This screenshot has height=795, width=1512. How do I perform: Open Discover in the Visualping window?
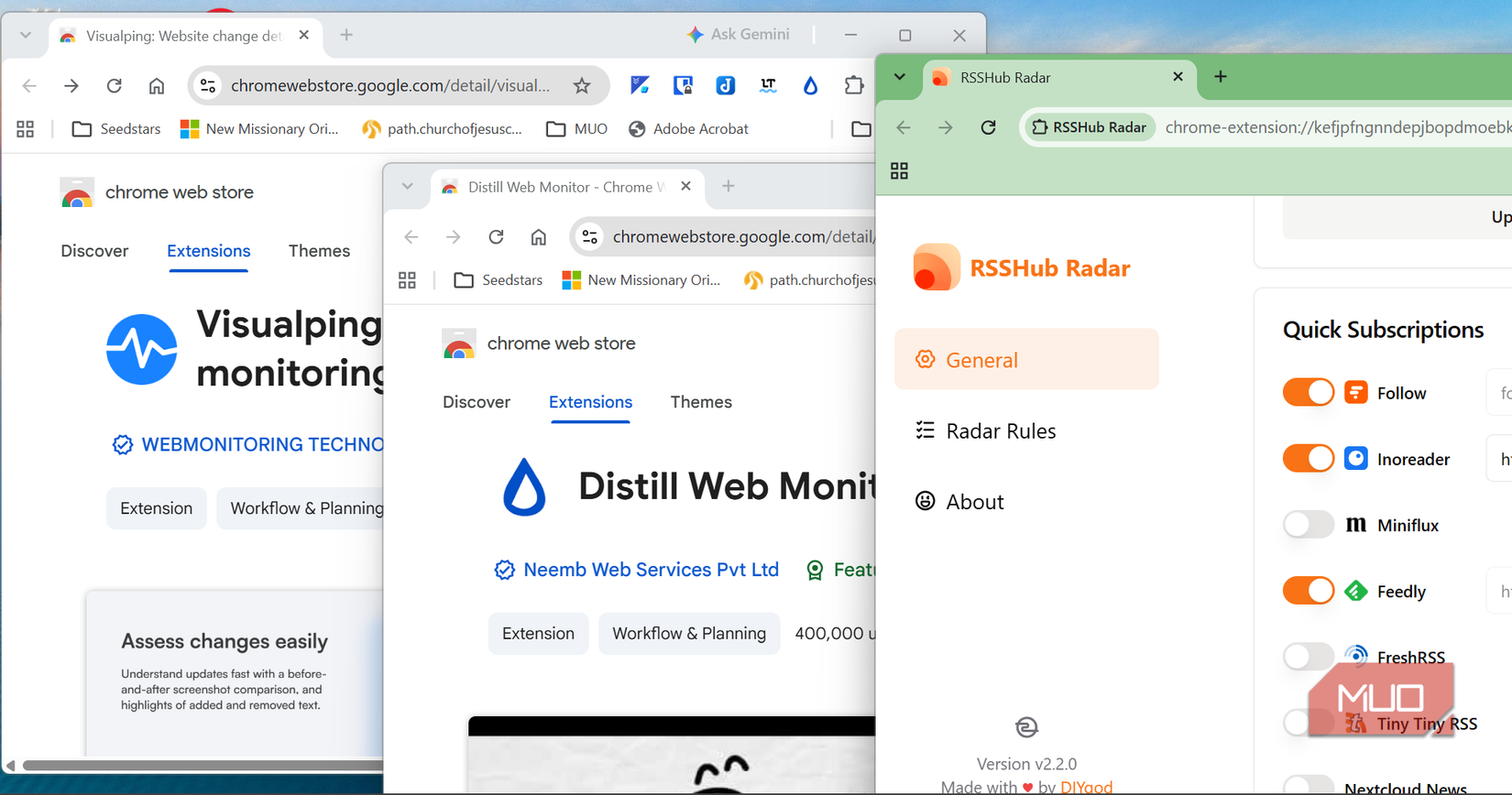pos(94,251)
